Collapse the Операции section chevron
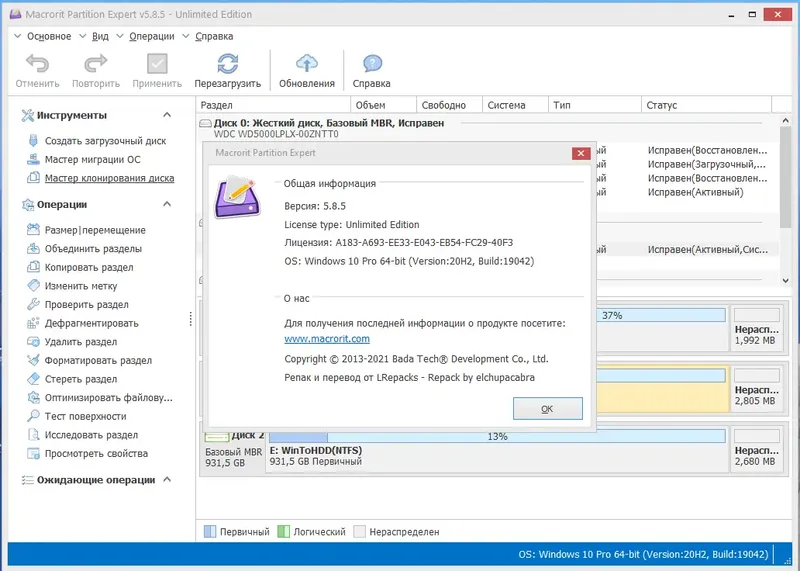 (167, 204)
